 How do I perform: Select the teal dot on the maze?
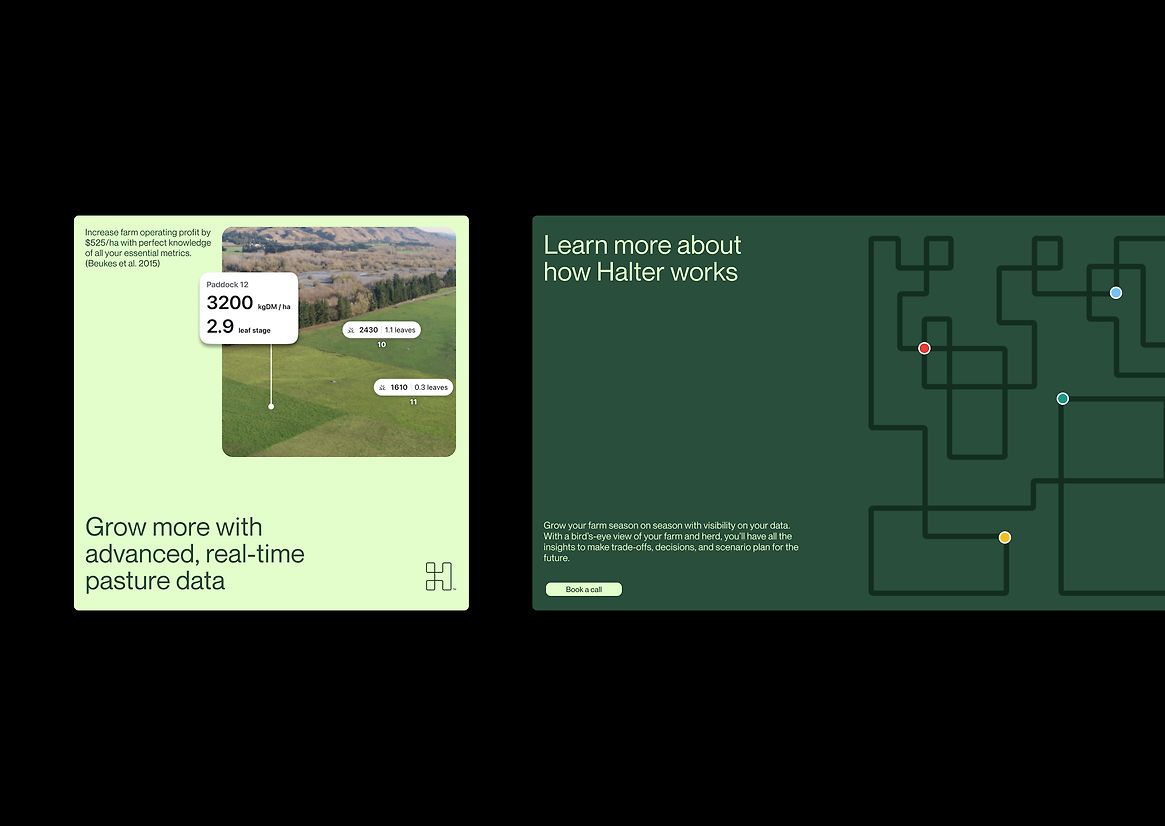tap(1062, 399)
